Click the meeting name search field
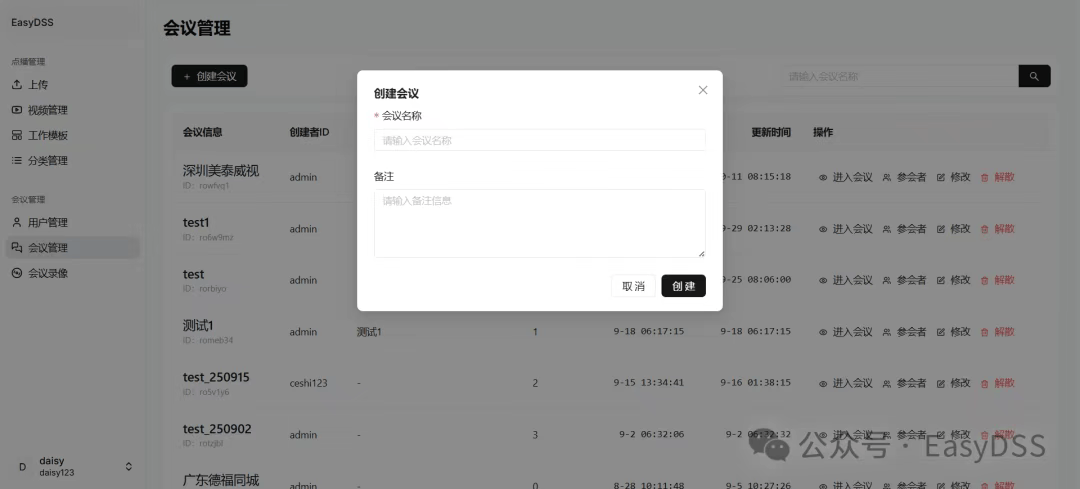 tap(898, 76)
